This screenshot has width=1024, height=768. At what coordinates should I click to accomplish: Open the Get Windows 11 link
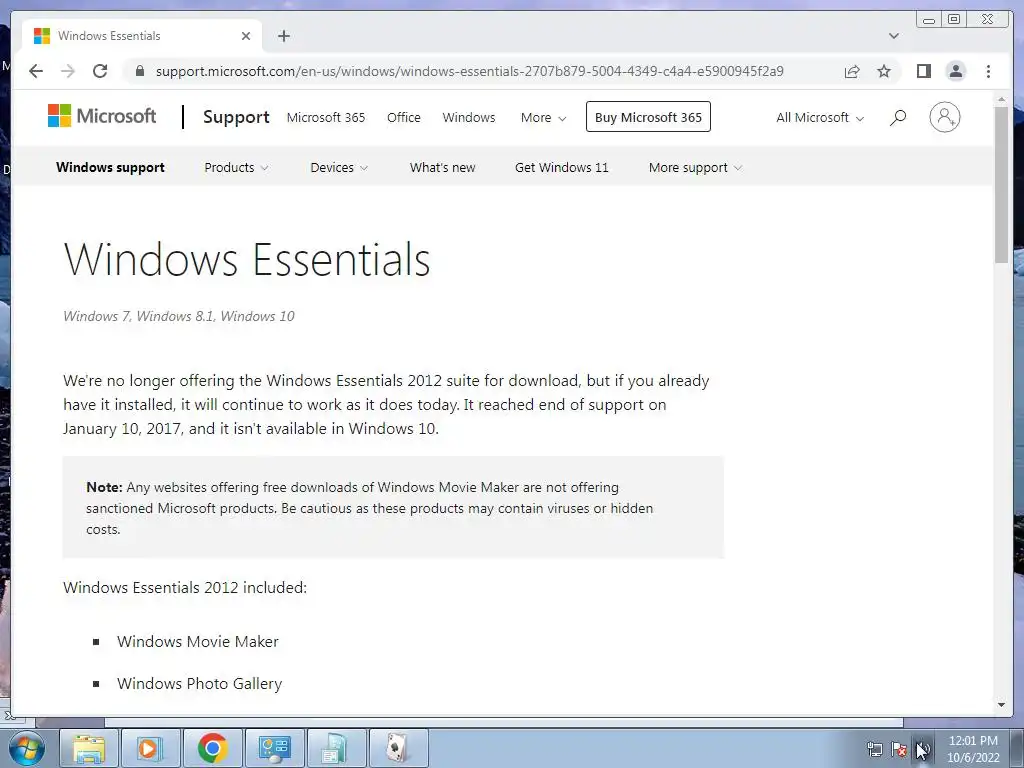(x=562, y=167)
